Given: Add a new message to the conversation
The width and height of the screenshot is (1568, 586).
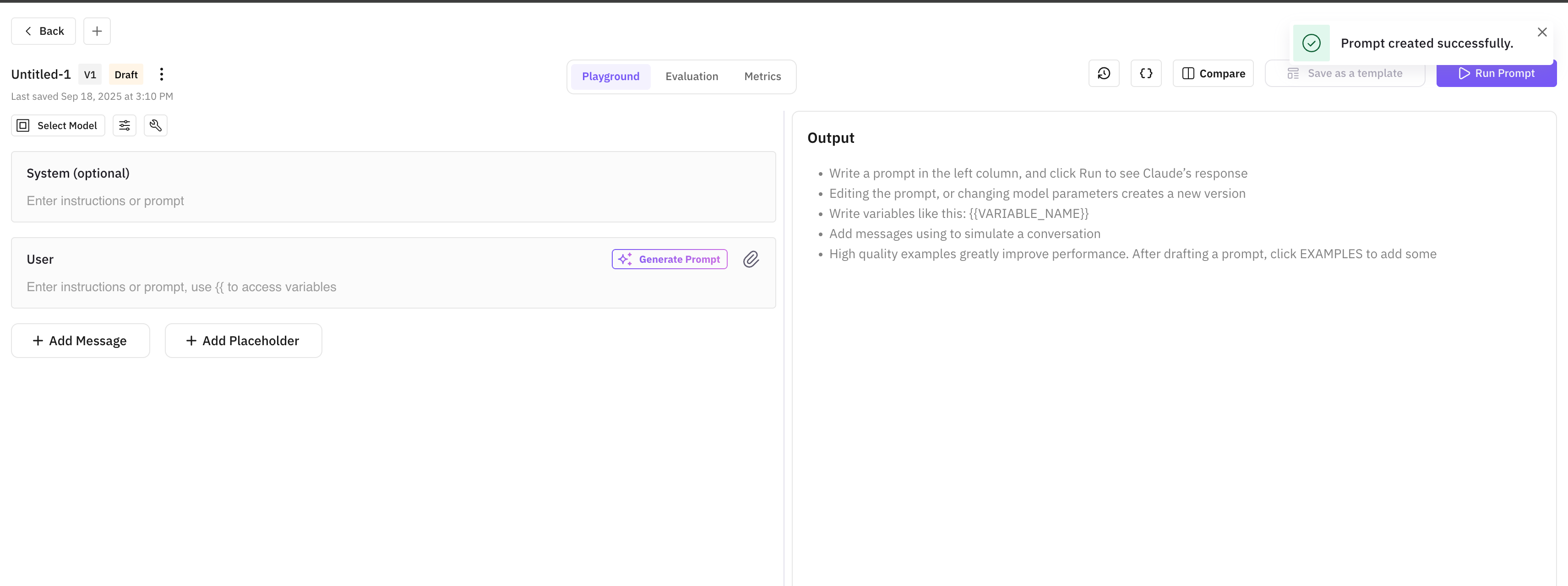Looking at the screenshot, I should click(80, 340).
